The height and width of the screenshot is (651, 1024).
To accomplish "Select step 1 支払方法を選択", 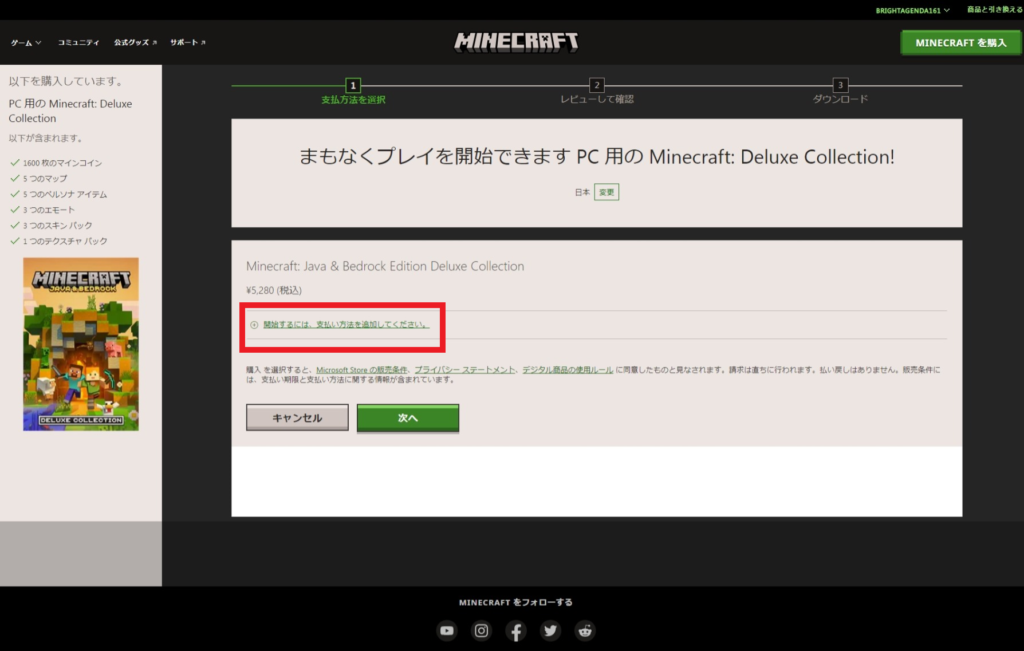I will [x=353, y=91].
